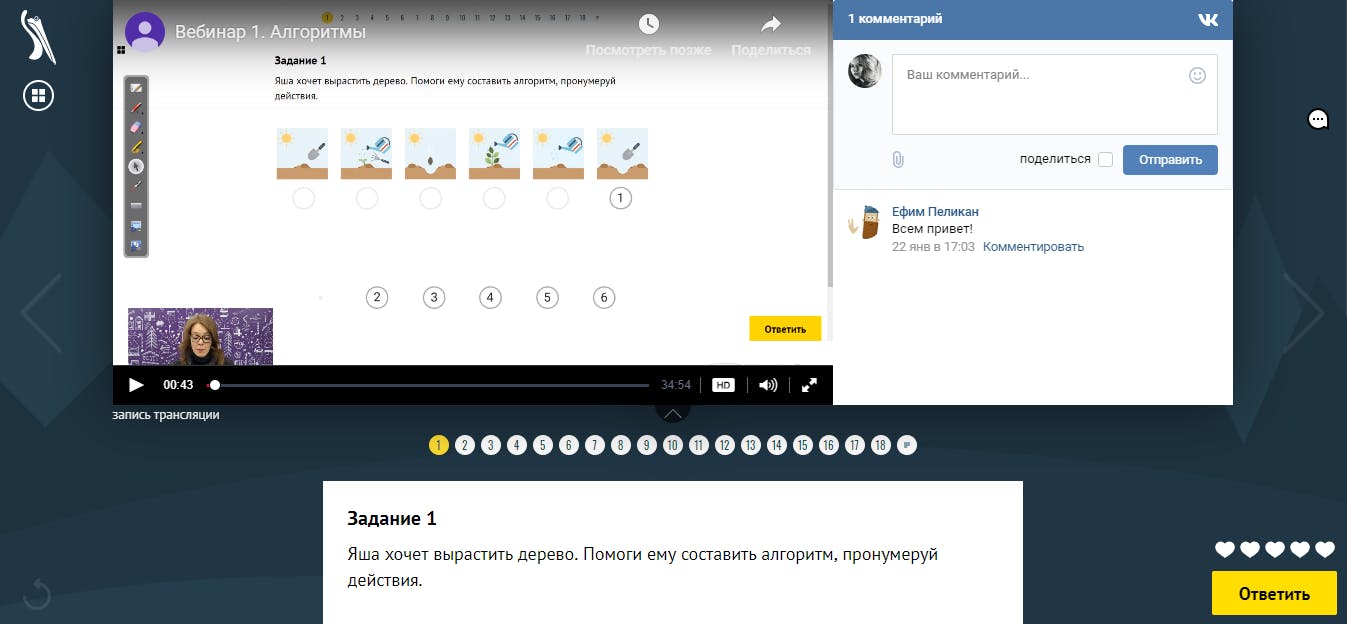The width and height of the screenshot is (1347, 624).
Task: Click the number 3 circle in video slide
Action: [433, 297]
